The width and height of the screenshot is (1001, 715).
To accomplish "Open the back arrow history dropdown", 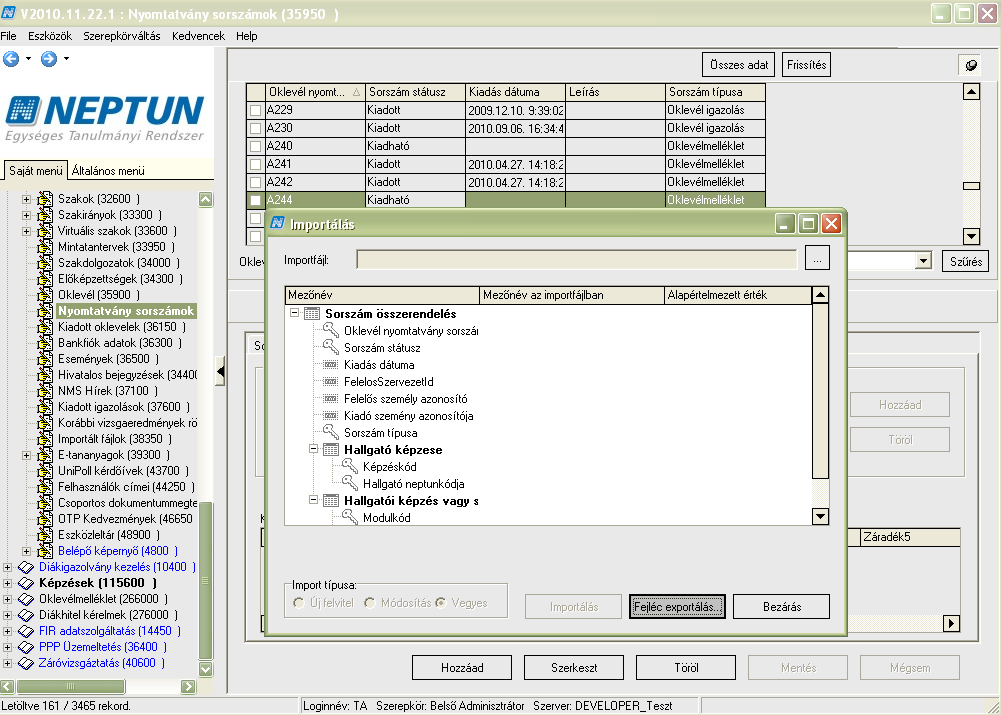I will click(28, 59).
